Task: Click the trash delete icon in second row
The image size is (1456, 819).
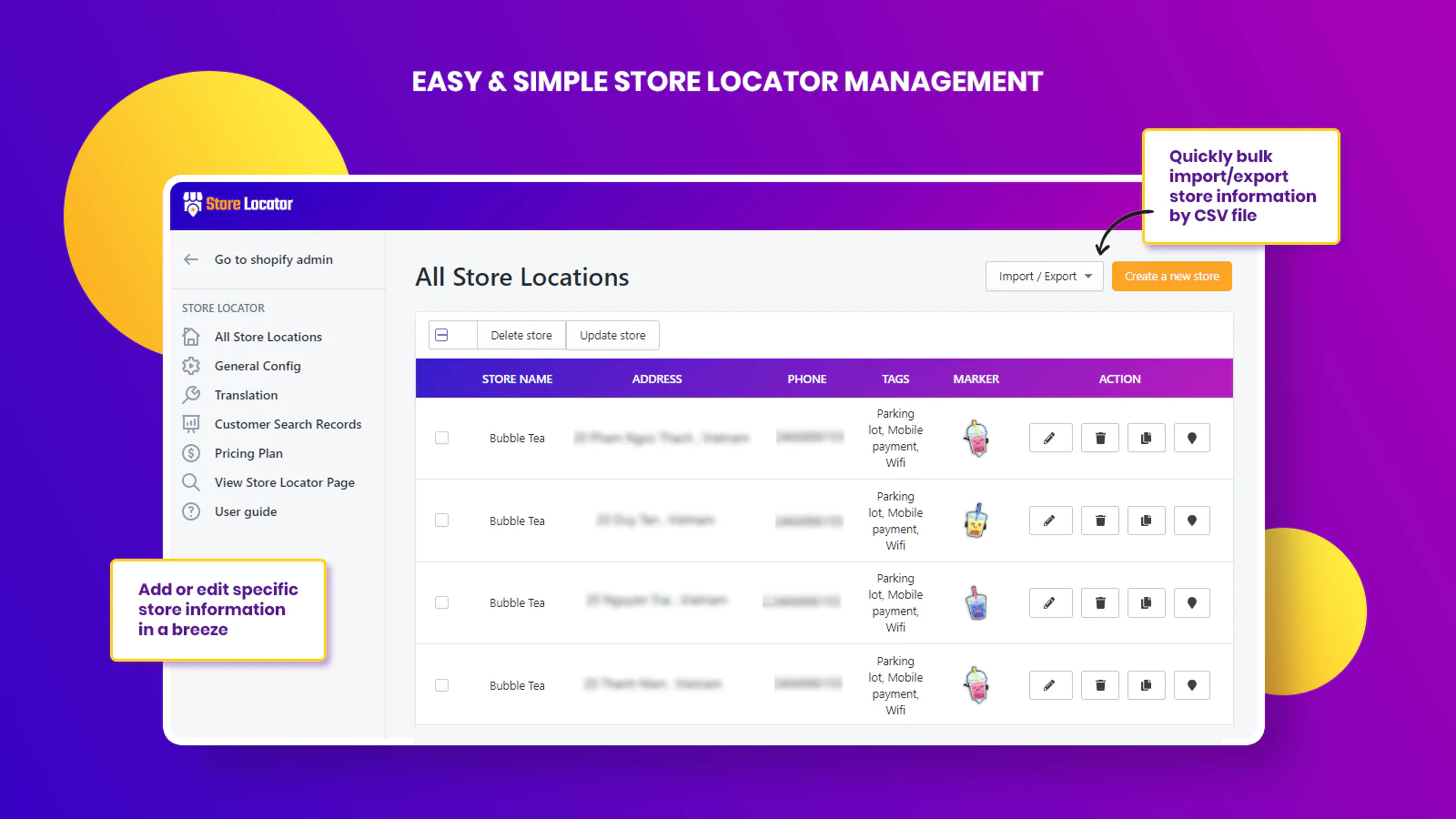Action: [1099, 521]
